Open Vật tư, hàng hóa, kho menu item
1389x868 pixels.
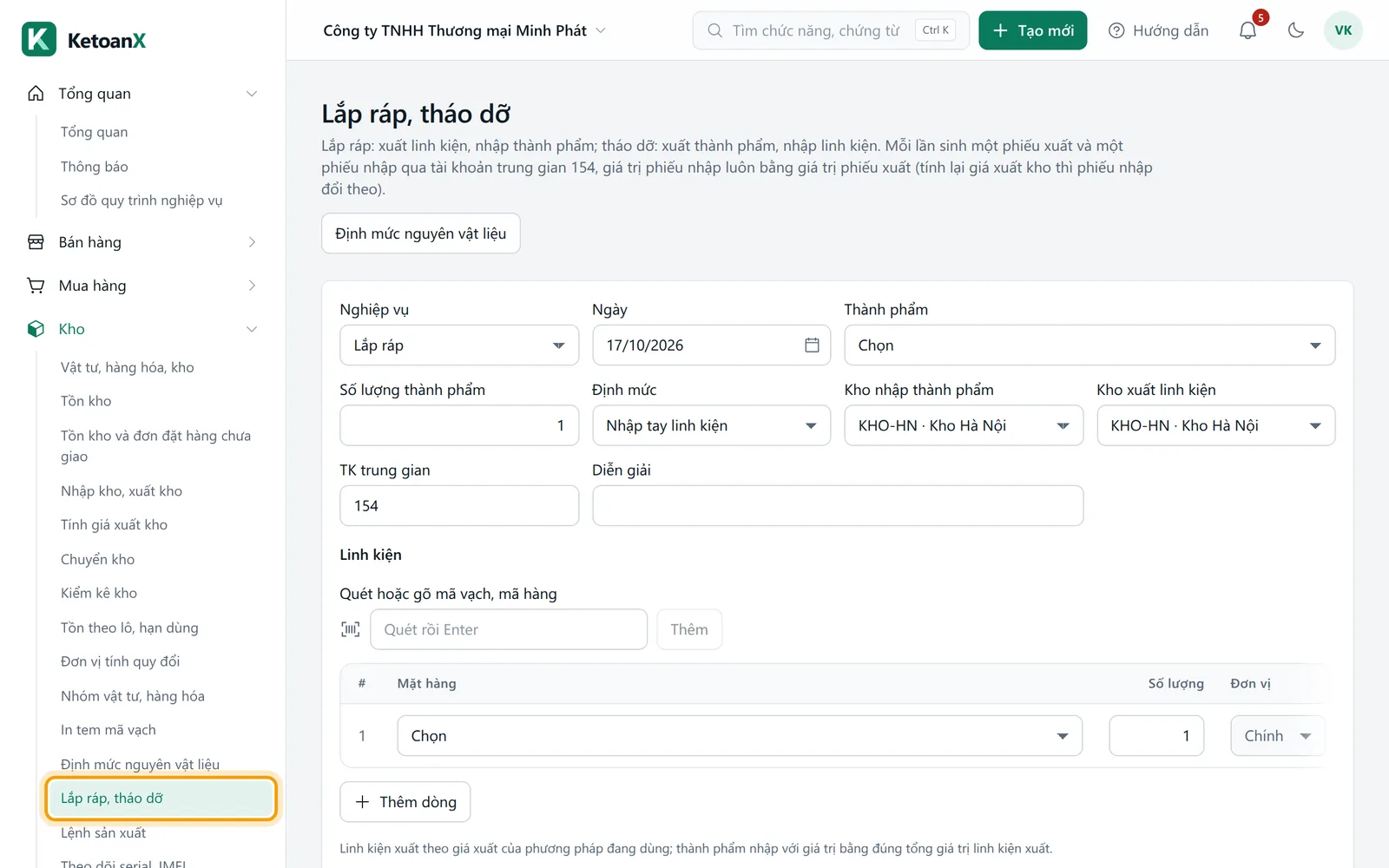pyautogui.click(x=128, y=367)
